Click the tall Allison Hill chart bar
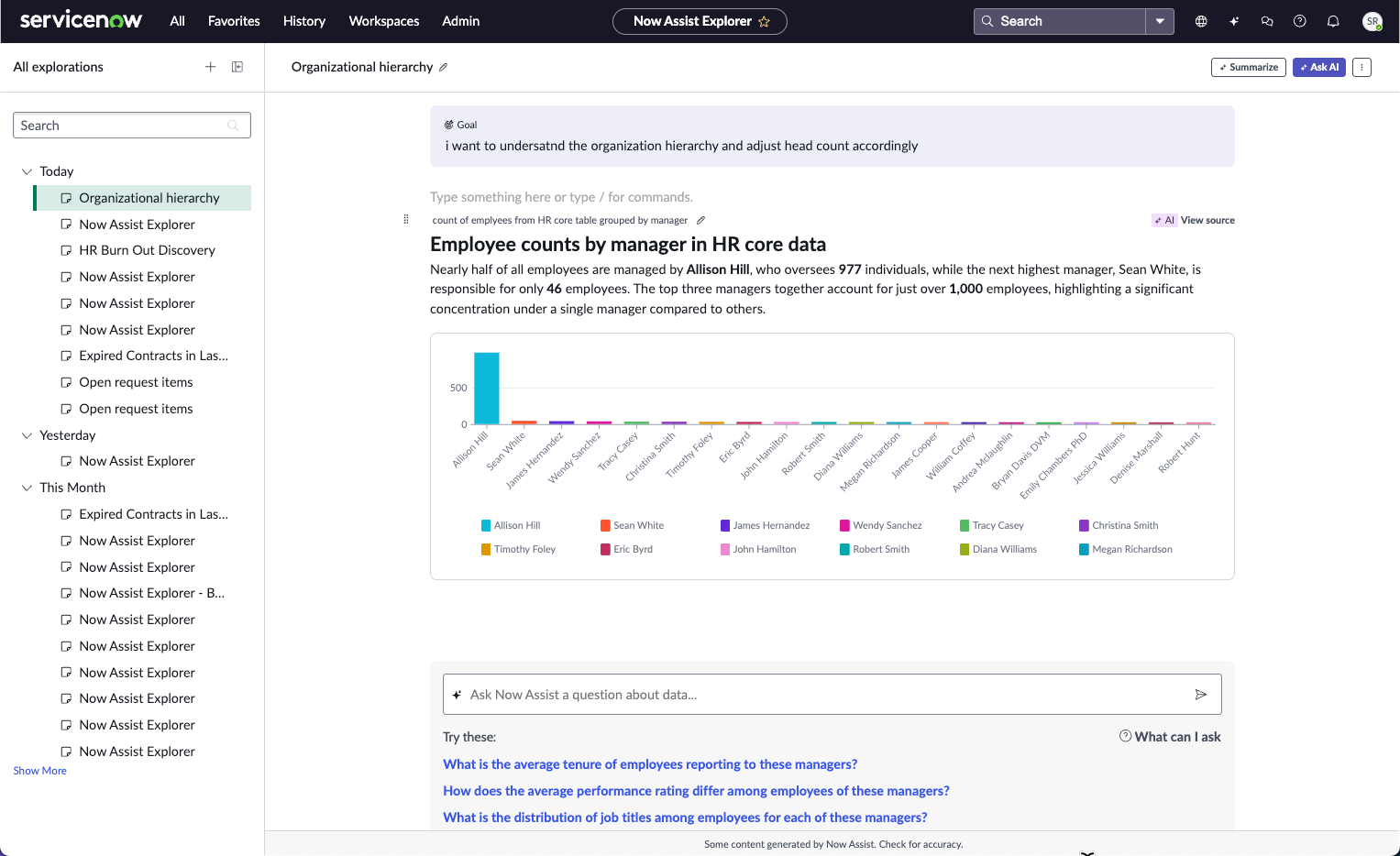The width and height of the screenshot is (1400, 856). pos(486,389)
